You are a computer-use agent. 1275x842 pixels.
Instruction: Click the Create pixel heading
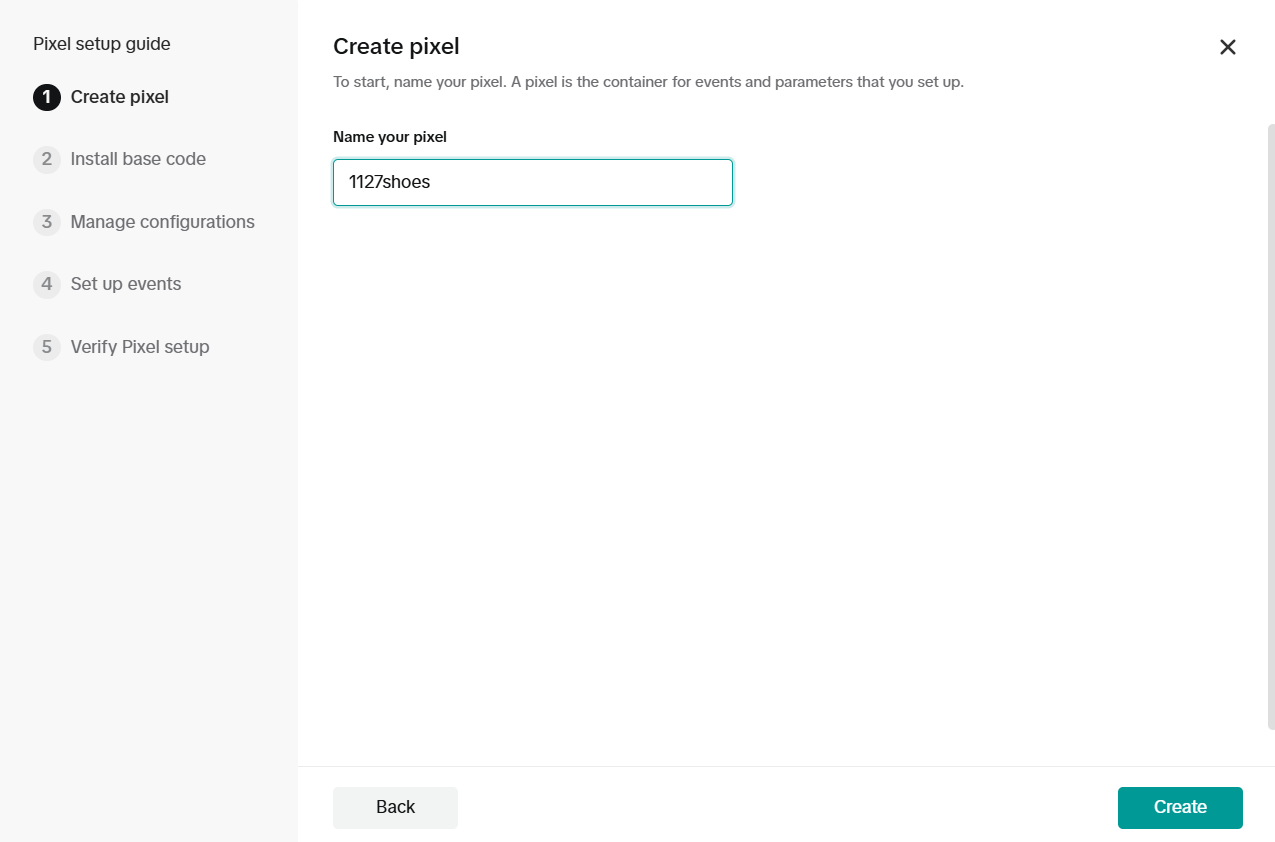396,46
